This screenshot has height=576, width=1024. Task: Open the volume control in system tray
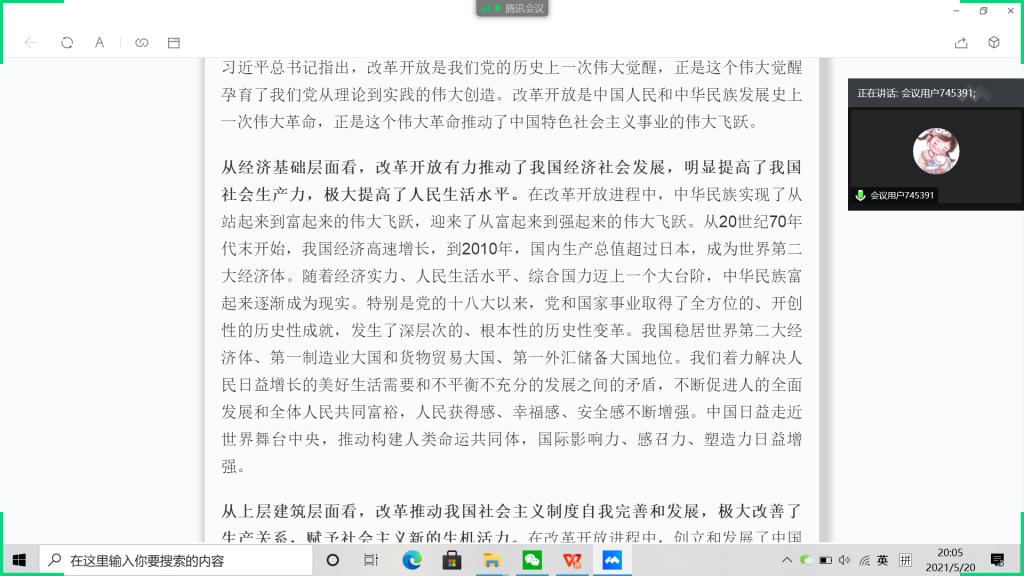844,560
